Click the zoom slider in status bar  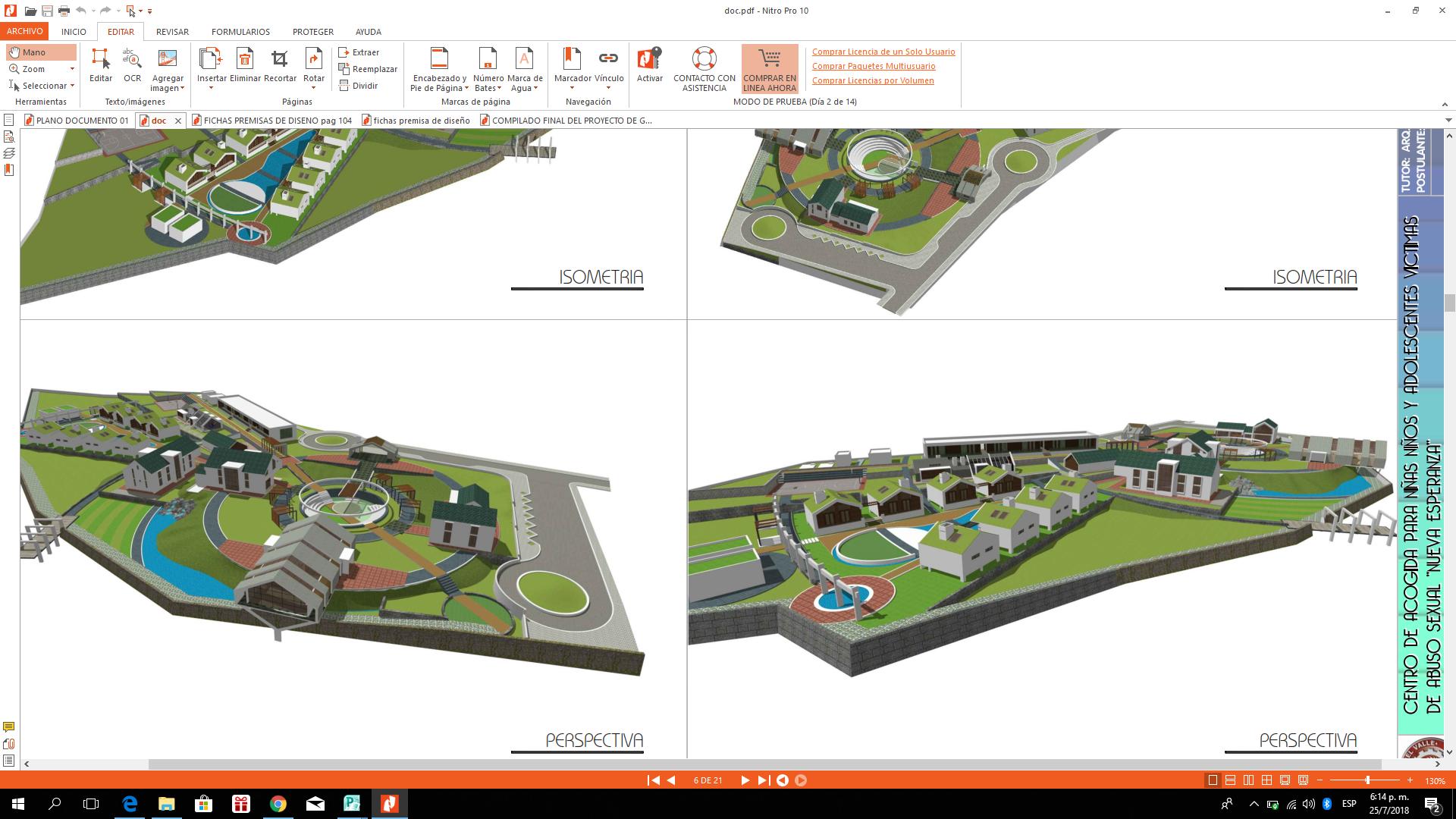click(1367, 780)
